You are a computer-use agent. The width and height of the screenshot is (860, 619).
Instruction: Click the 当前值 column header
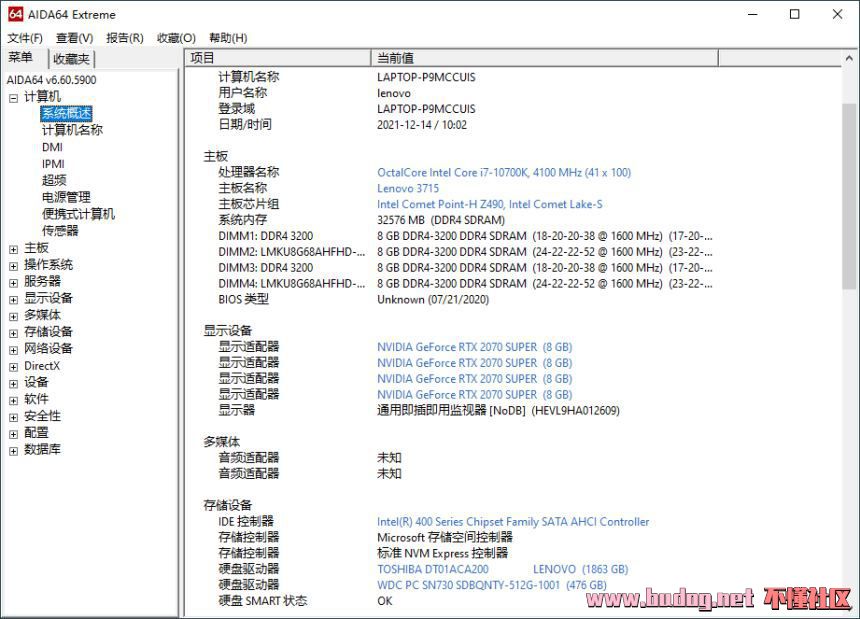pyautogui.click(x=545, y=58)
